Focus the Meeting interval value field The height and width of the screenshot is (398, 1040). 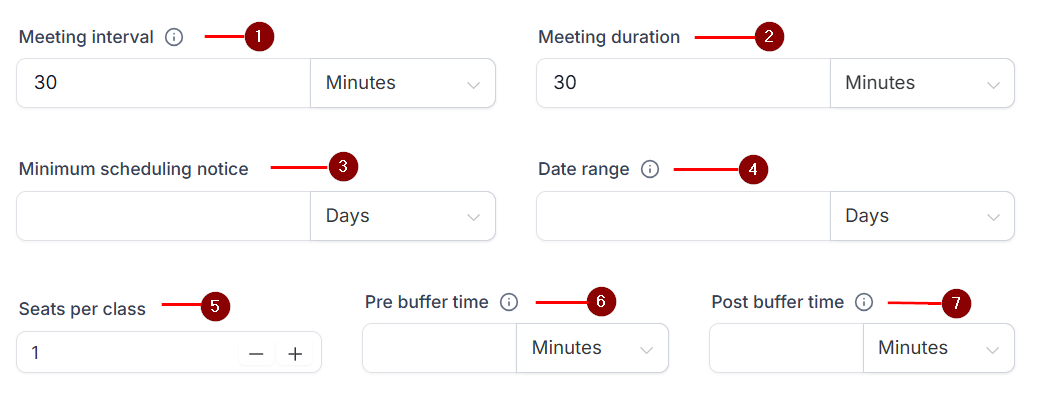164,83
